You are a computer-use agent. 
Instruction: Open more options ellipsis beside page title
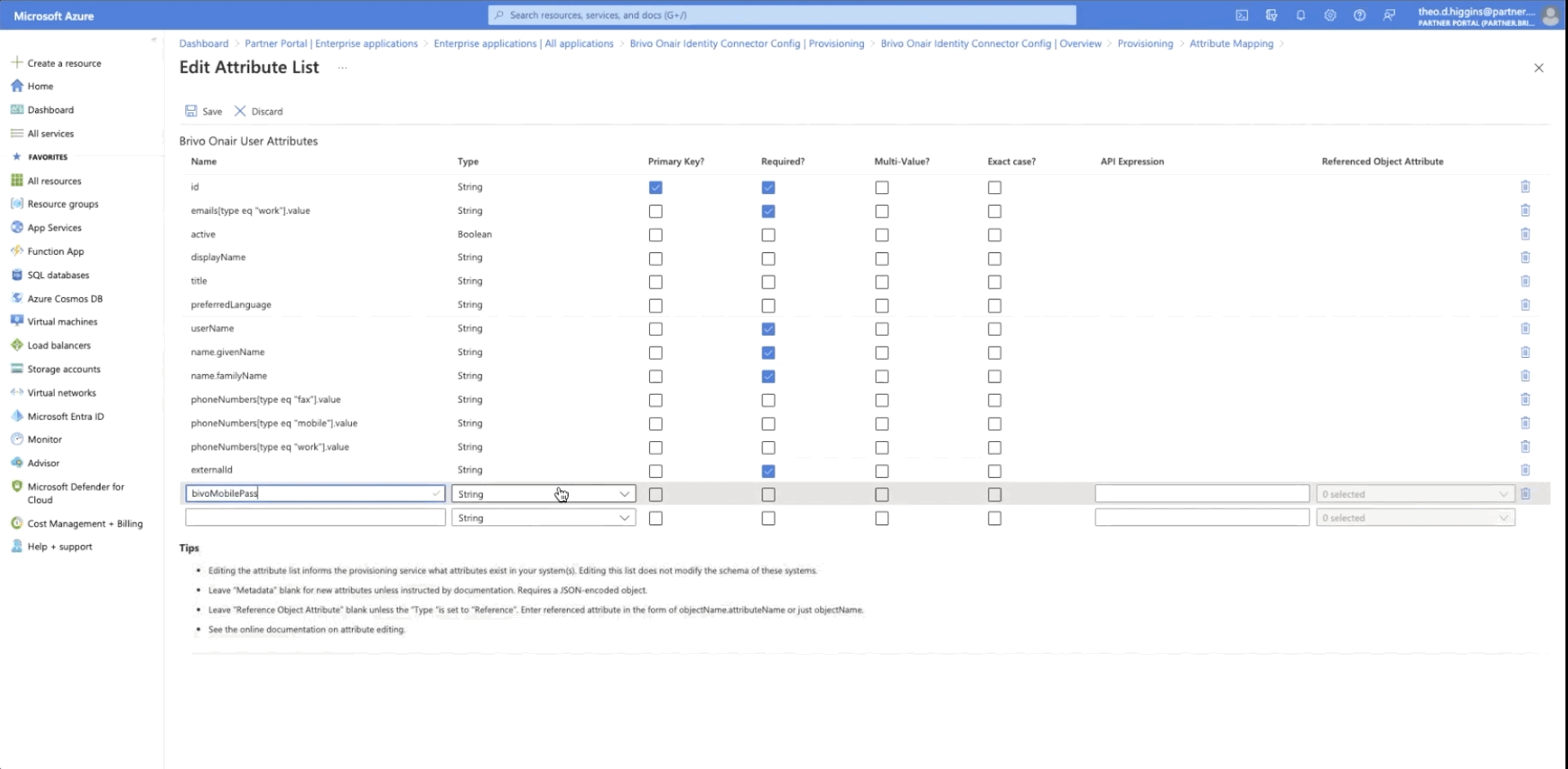342,68
